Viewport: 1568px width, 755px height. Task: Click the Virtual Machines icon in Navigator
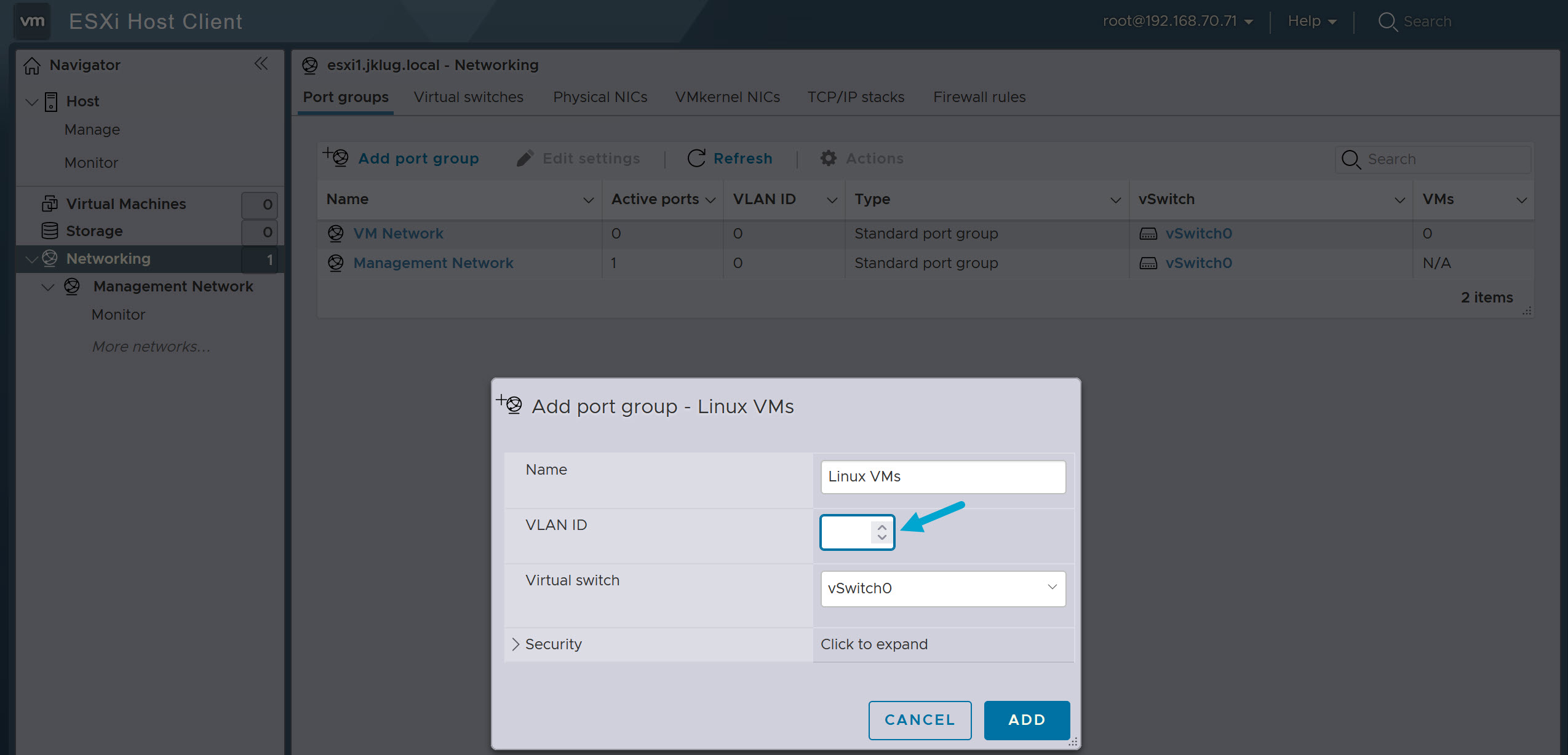click(49, 204)
